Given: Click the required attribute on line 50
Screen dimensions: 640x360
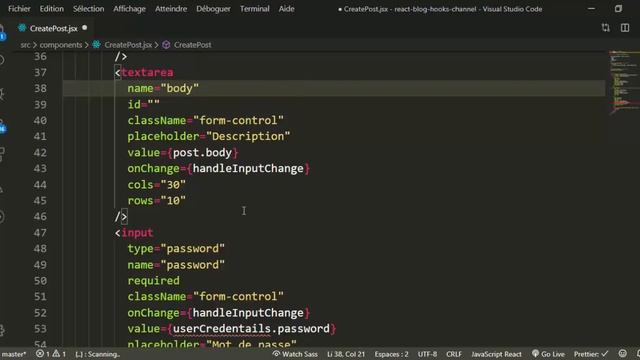Looking at the screenshot, I should coord(153,281).
